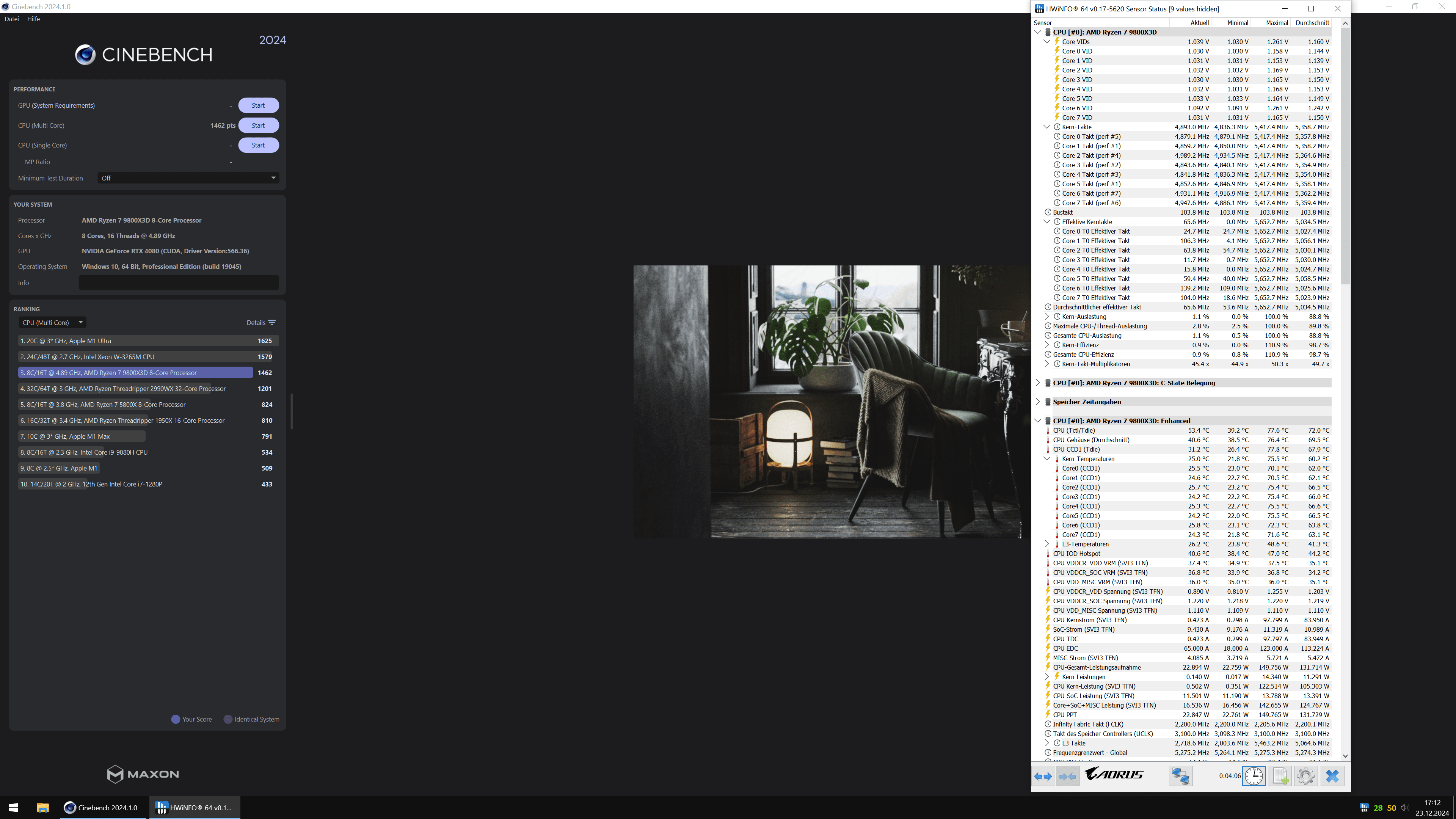Open the Datei menu
This screenshot has width=1456, height=819.
tap(11, 19)
